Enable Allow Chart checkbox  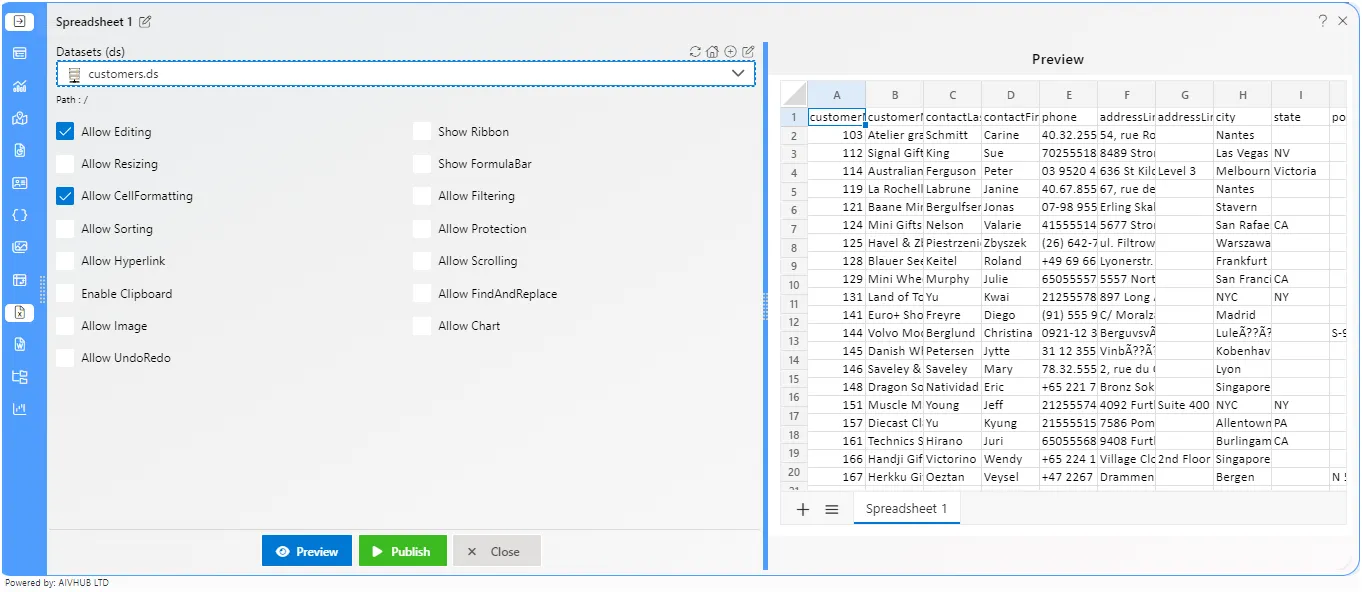coord(422,326)
